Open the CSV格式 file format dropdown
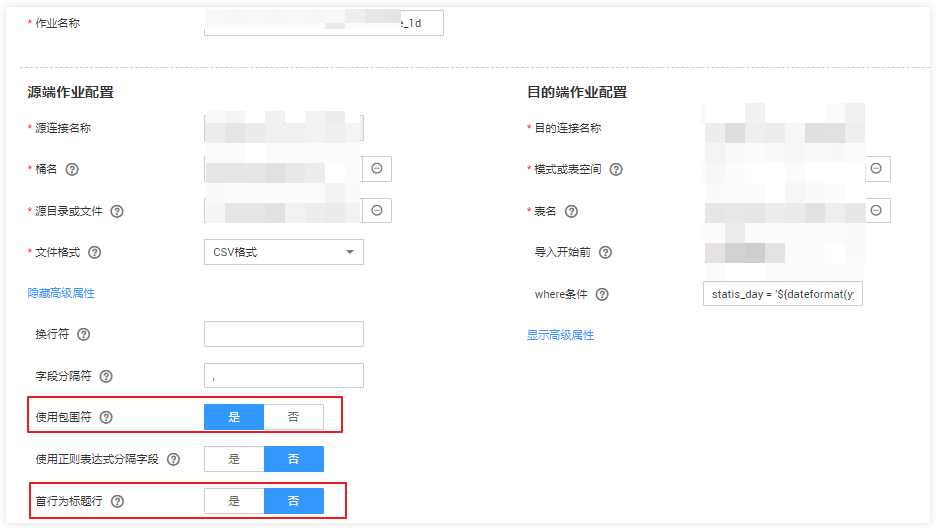The image size is (936, 529). coord(283,252)
